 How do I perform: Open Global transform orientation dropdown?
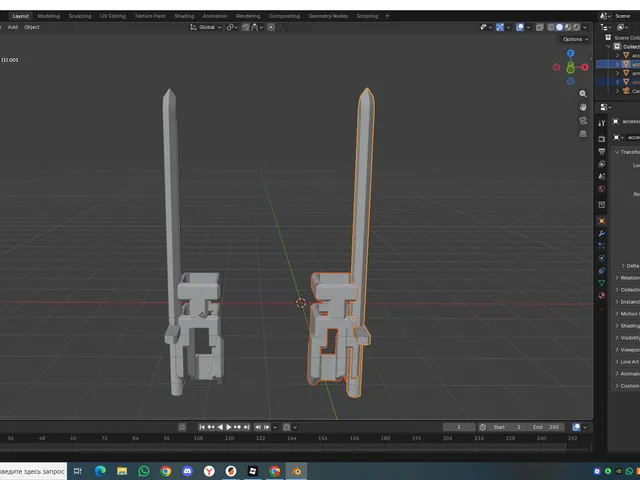pos(206,27)
